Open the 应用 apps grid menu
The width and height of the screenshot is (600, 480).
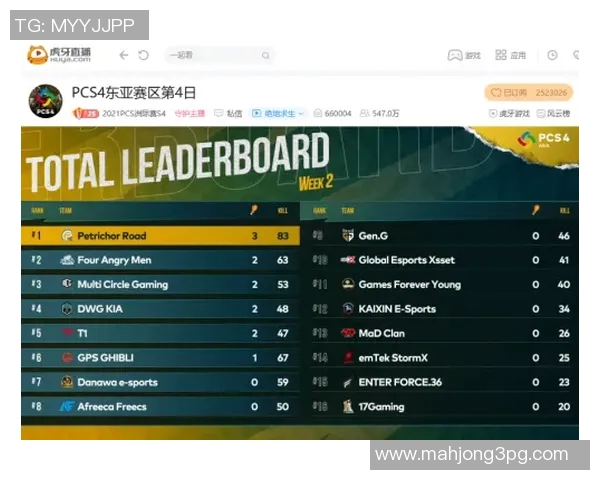tap(509, 55)
